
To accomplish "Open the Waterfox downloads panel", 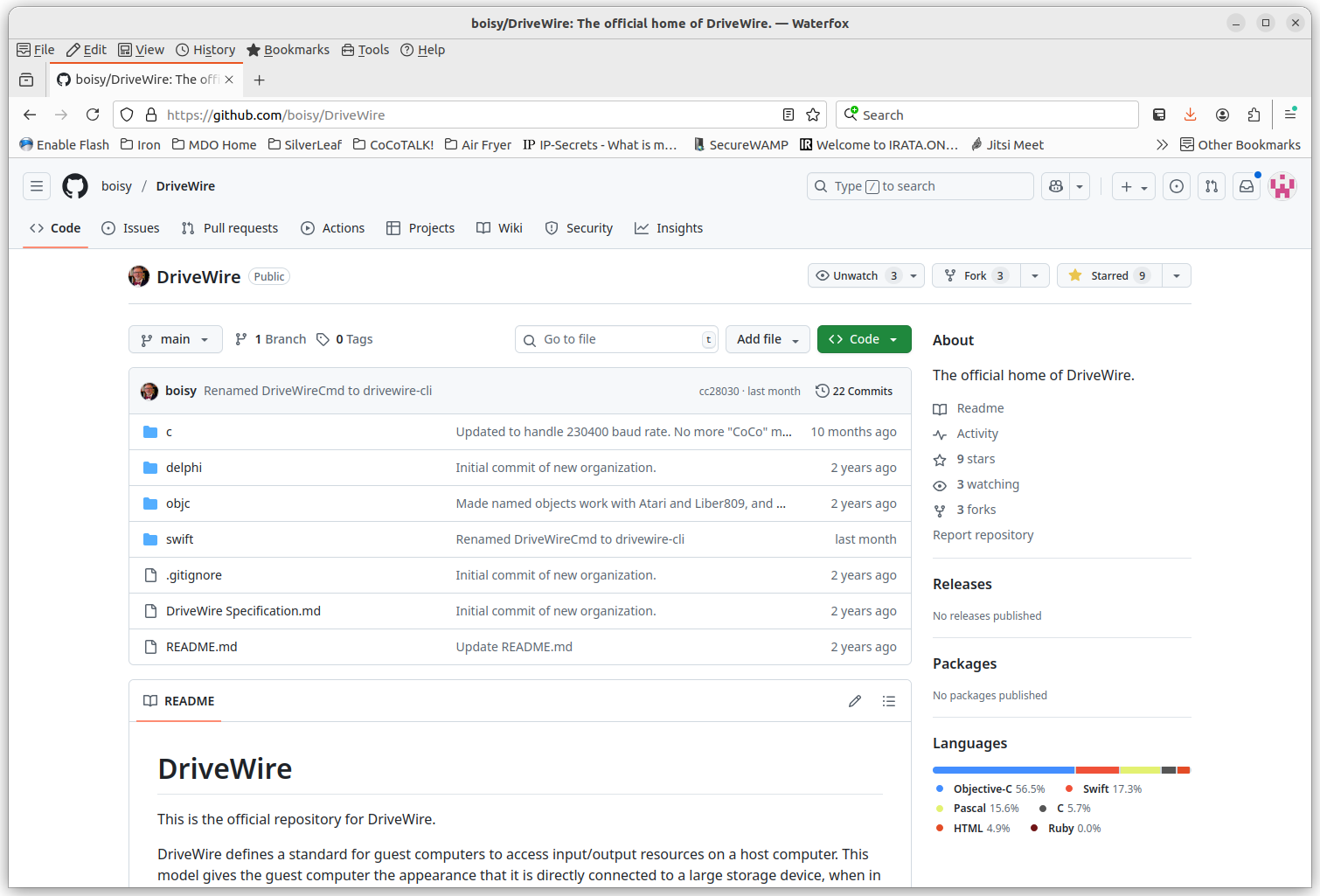I will [1190, 115].
